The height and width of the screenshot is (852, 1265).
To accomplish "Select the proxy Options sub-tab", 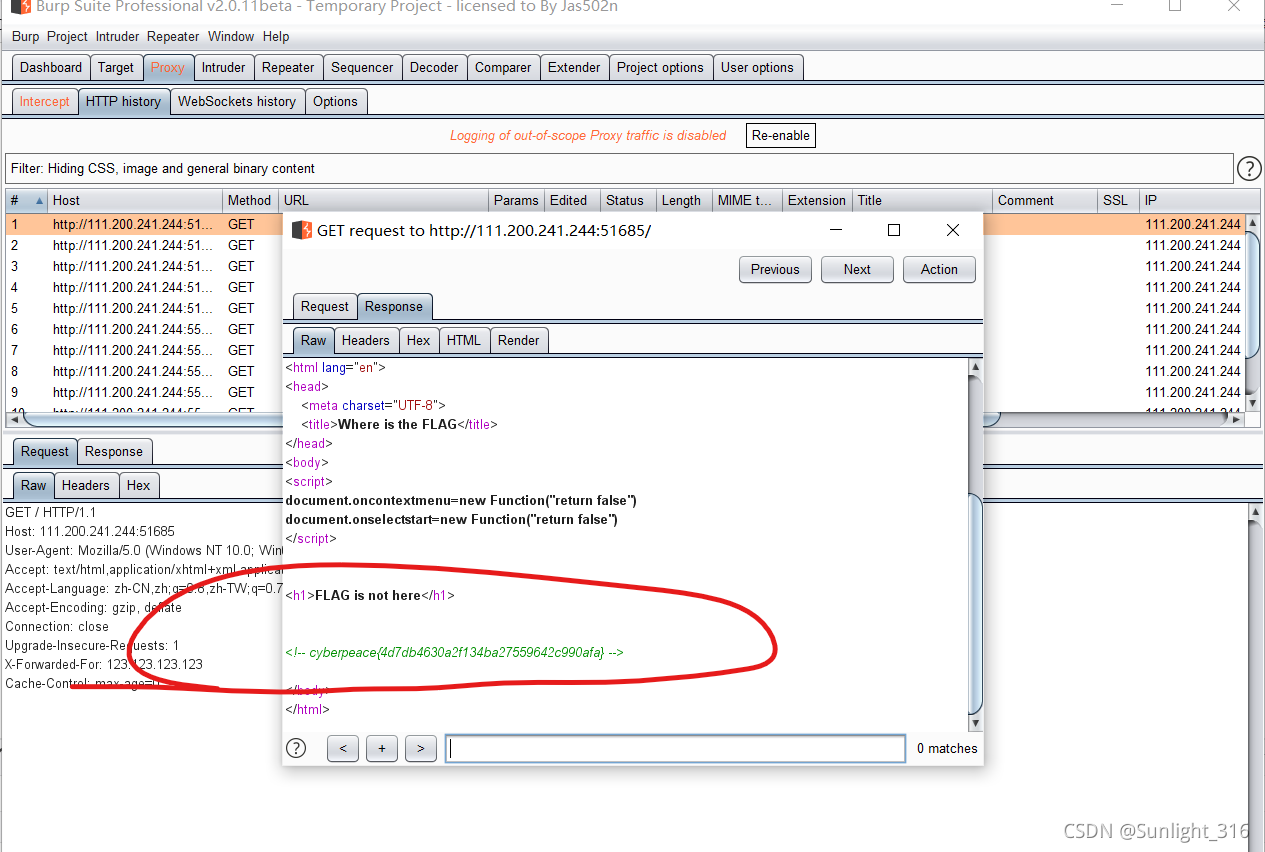I will point(335,101).
